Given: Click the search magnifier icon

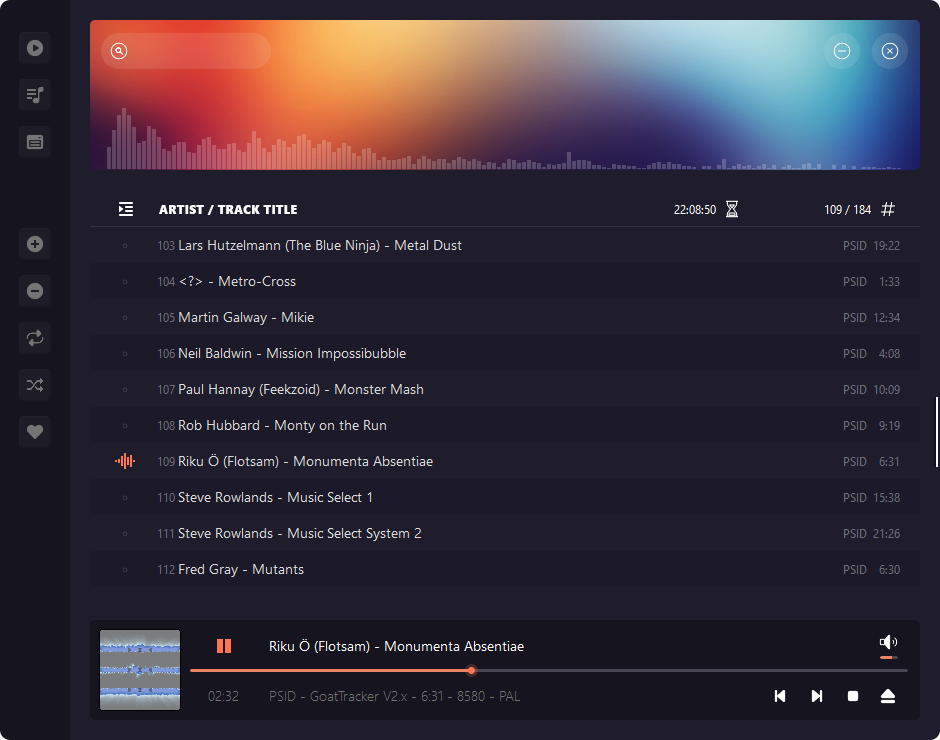Looking at the screenshot, I should (118, 50).
